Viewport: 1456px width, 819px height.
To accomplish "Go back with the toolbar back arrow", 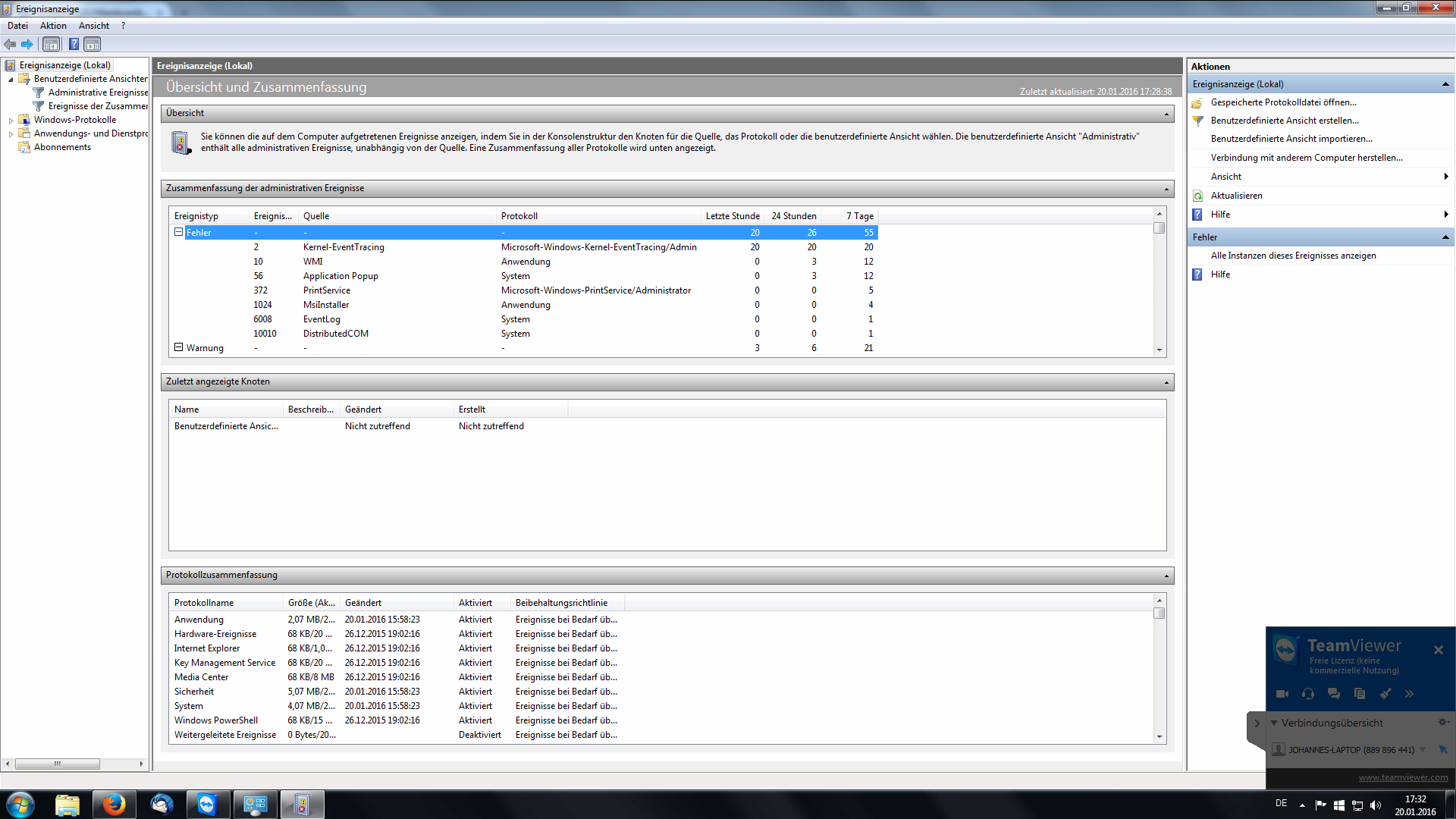I will pyautogui.click(x=10, y=44).
